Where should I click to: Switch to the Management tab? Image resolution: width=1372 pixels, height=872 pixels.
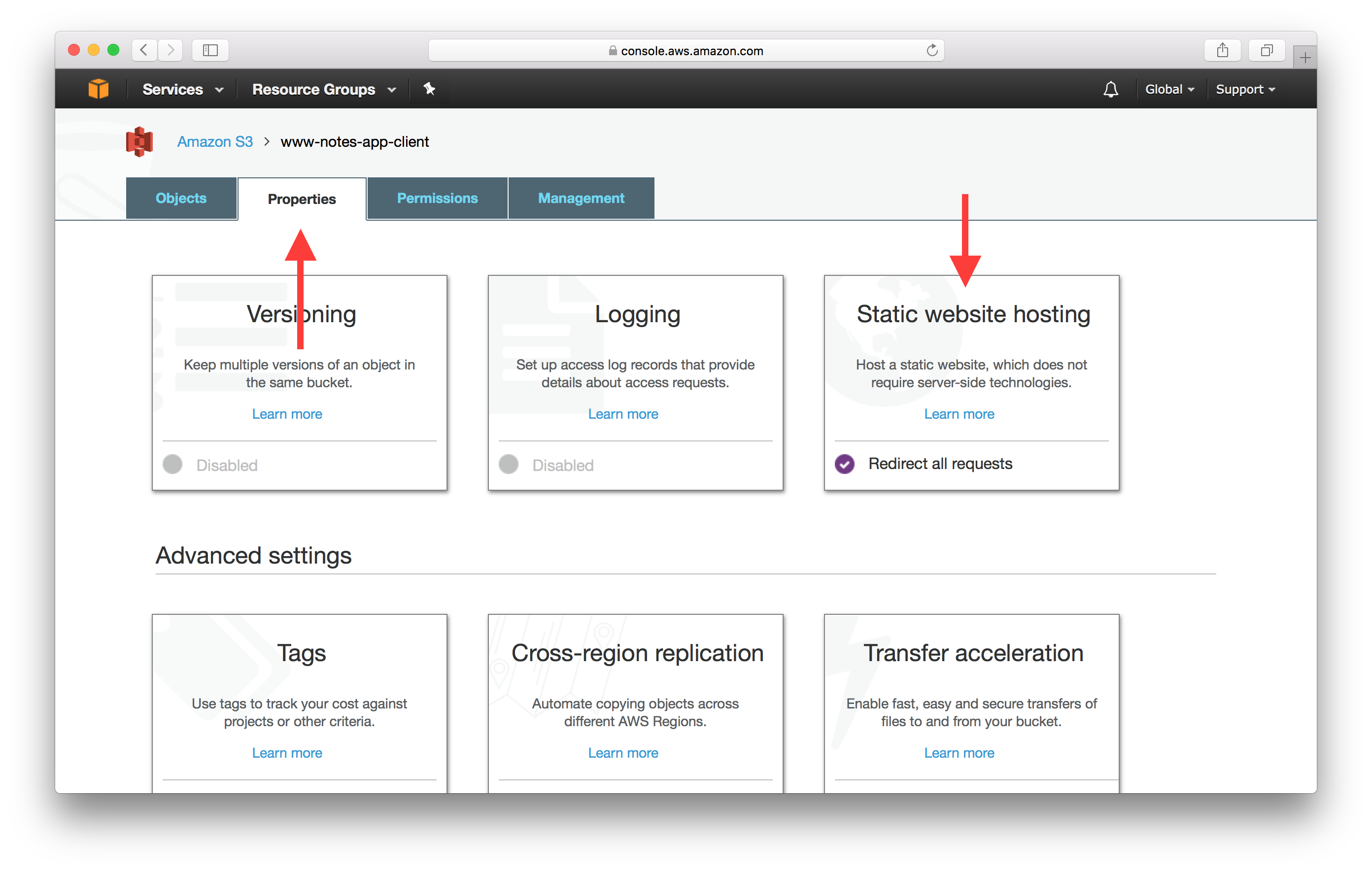pyautogui.click(x=581, y=198)
